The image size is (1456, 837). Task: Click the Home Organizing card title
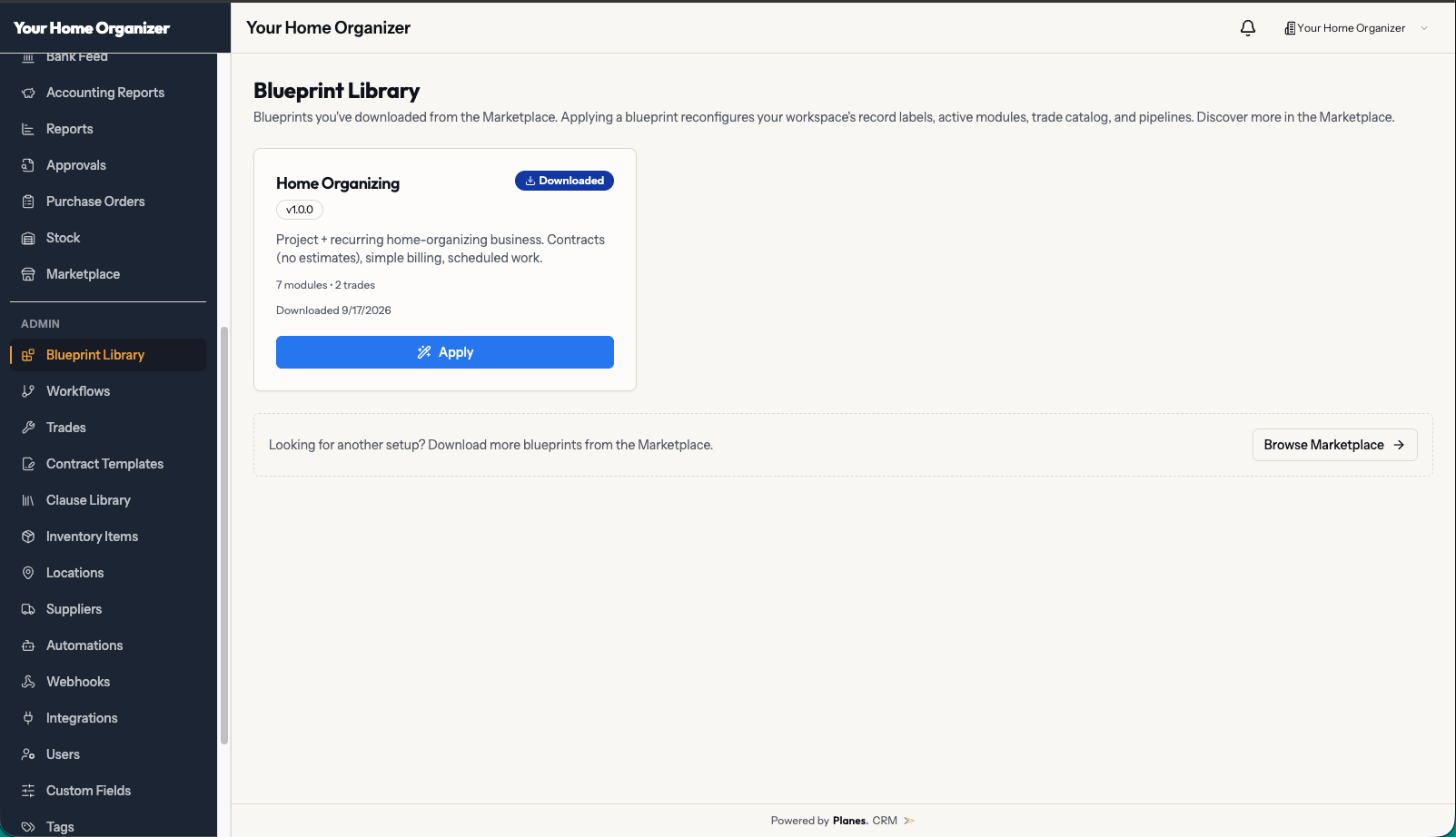point(338,183)
